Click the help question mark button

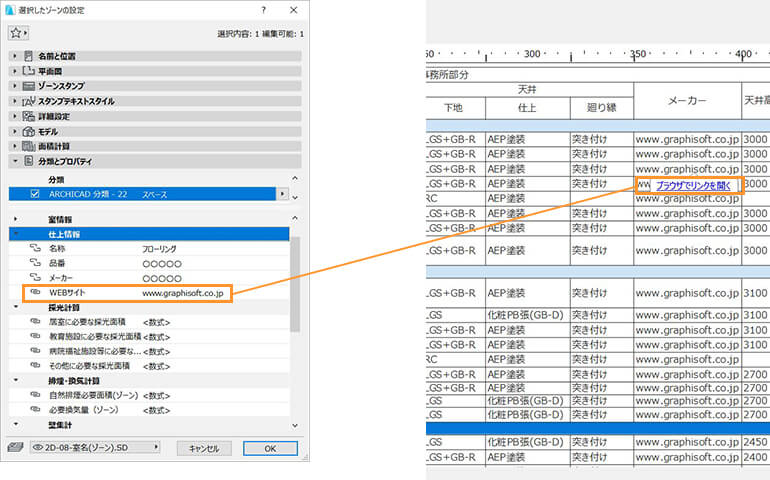[263, 9]
